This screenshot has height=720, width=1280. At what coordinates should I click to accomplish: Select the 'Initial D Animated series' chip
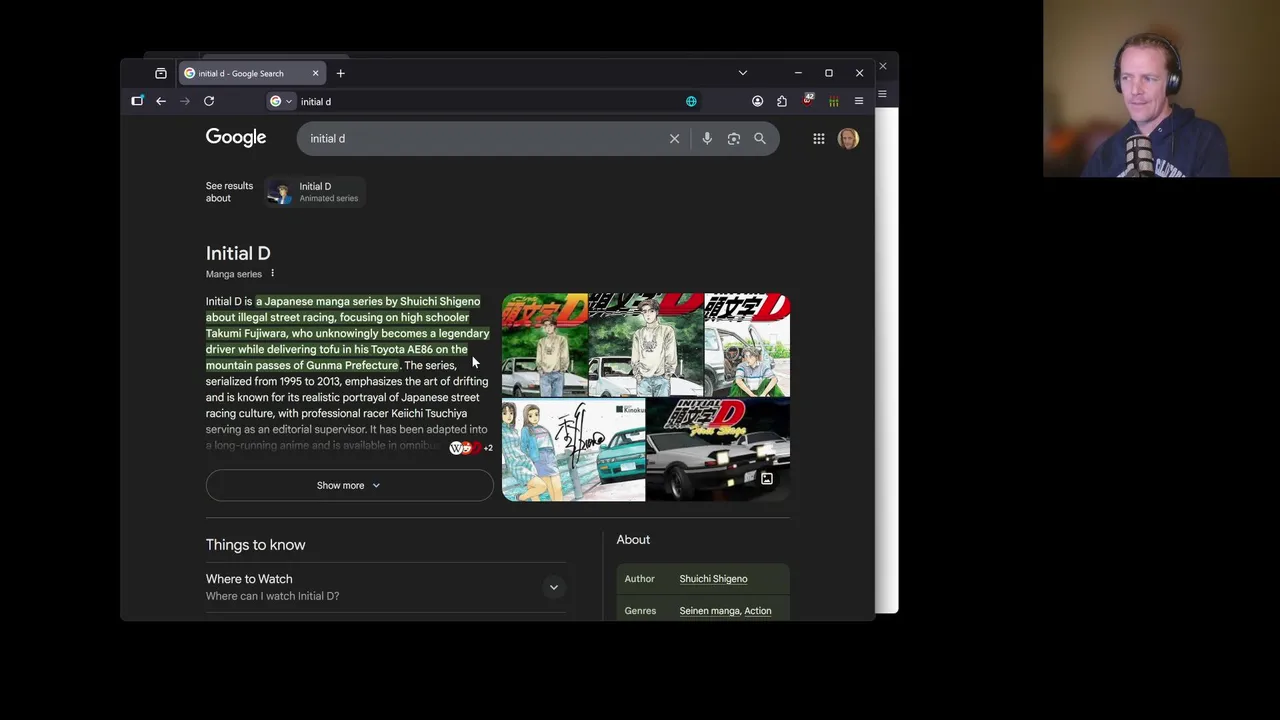(315, 192)
